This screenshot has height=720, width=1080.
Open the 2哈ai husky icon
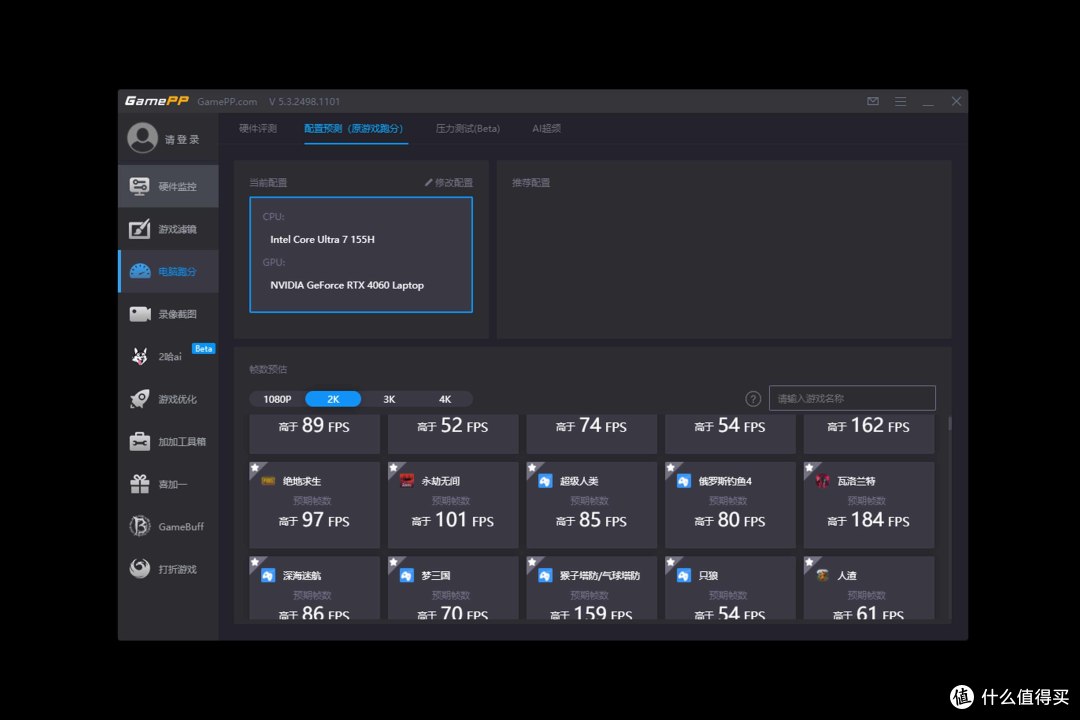[139, 356]
